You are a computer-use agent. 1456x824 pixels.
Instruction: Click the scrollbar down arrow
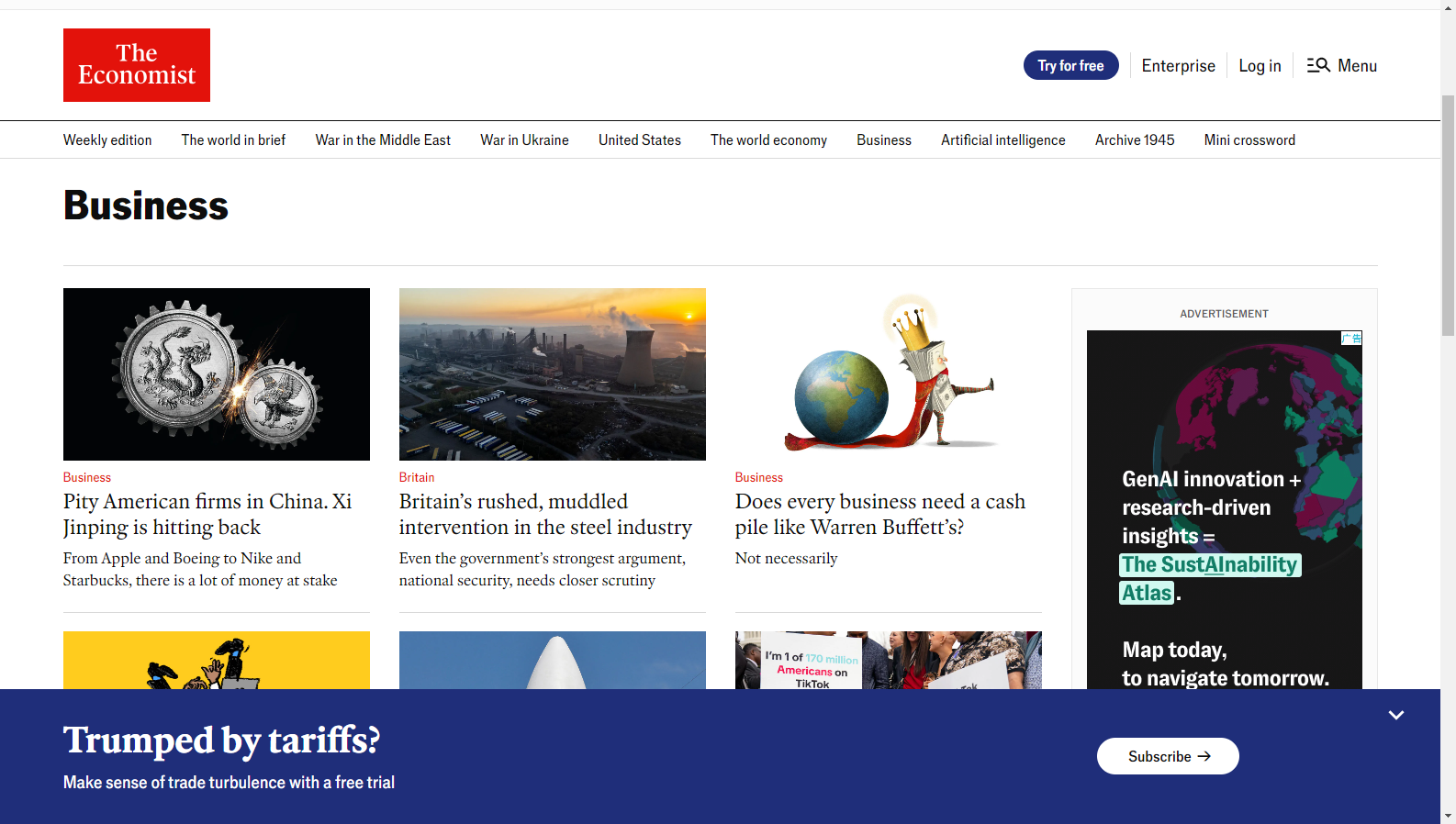pyautogui.click(x=1448, y=815)
